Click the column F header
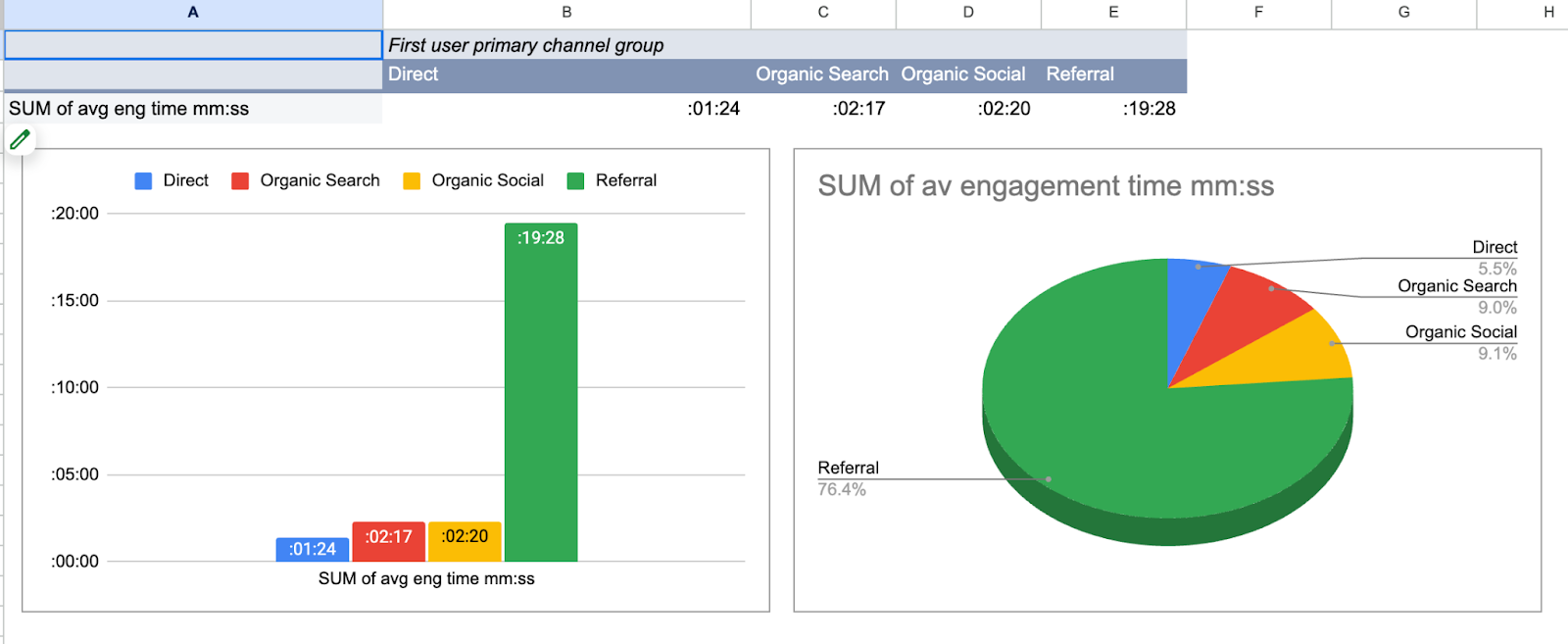Image resolution: width=1568 pixels, height=644 pixels. tap(1258, 13)
